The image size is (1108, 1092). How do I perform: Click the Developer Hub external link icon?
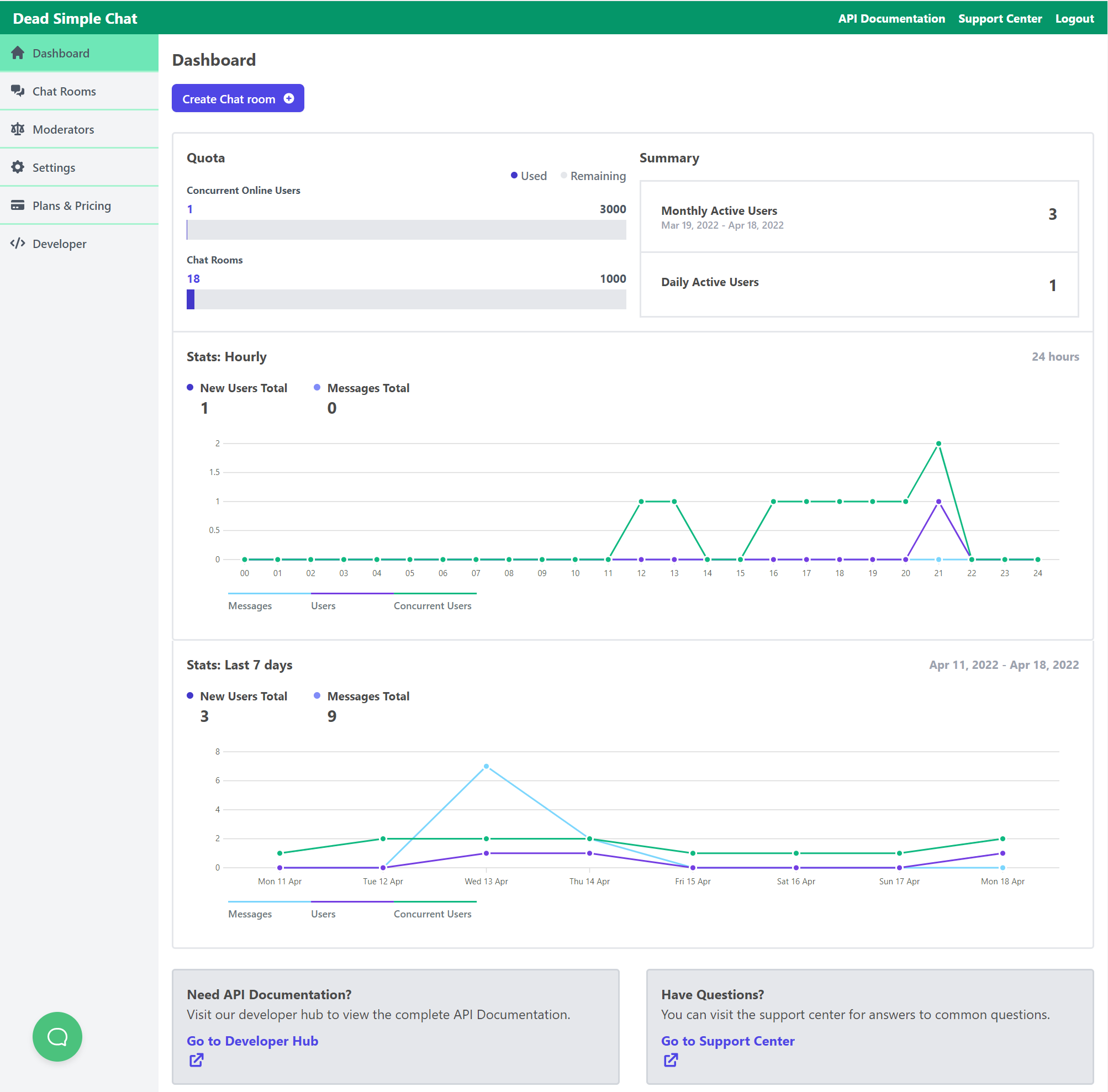196,1060
